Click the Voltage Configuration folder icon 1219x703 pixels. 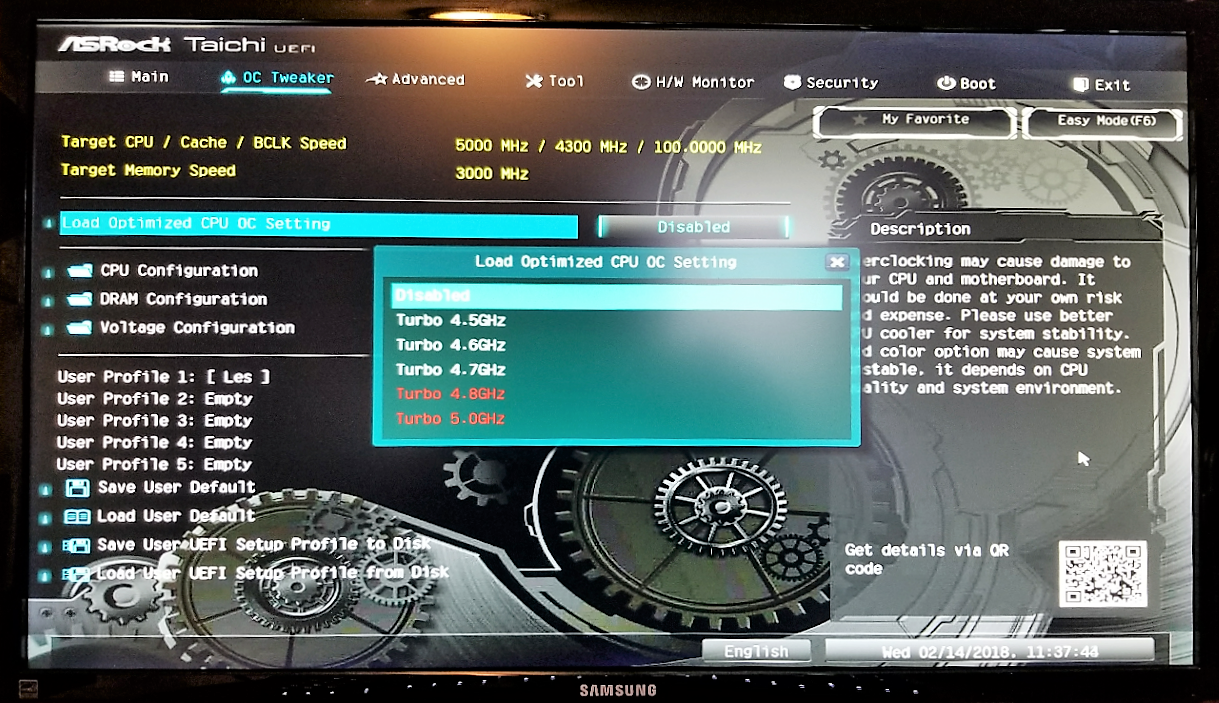point(81,328)
